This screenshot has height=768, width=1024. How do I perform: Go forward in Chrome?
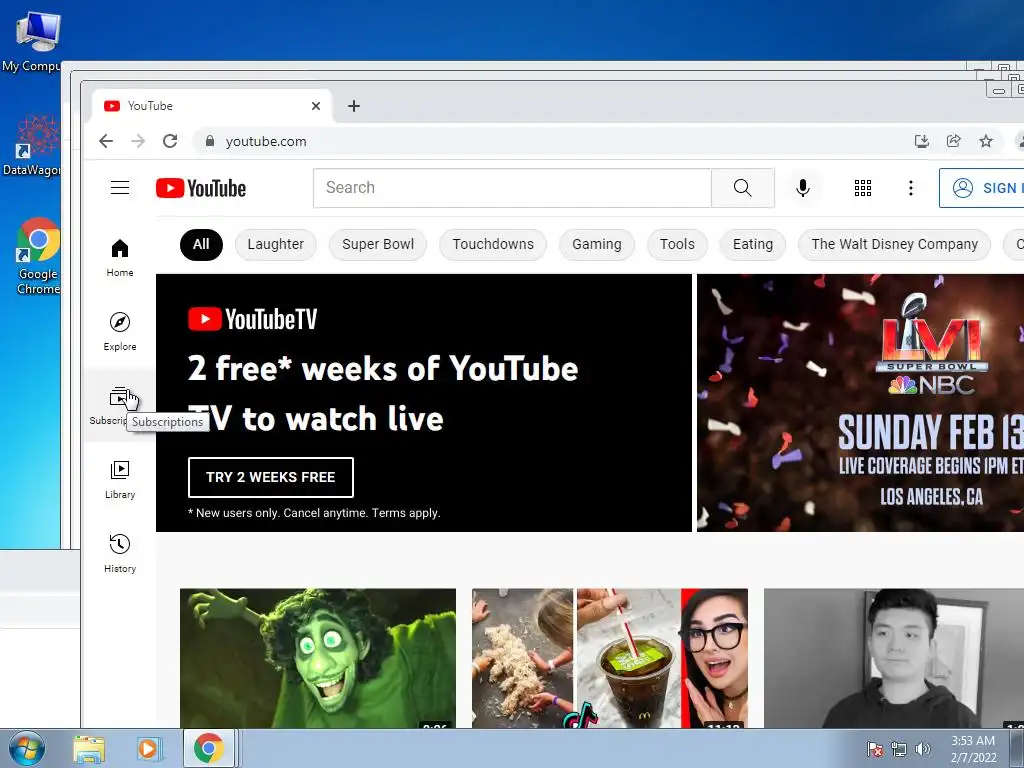coord(138,141)
